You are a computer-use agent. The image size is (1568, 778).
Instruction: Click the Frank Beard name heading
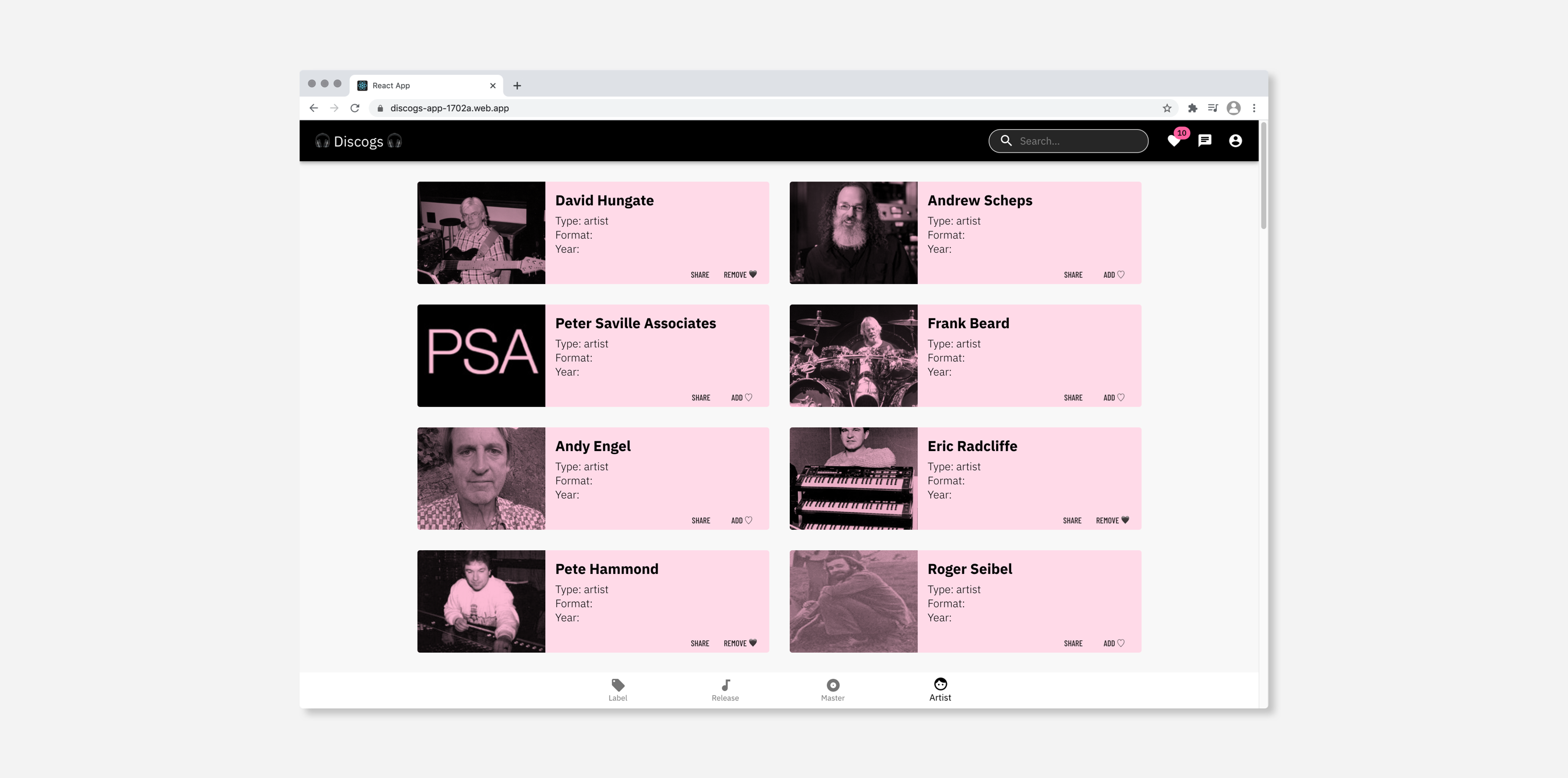[x=968, y=323]
